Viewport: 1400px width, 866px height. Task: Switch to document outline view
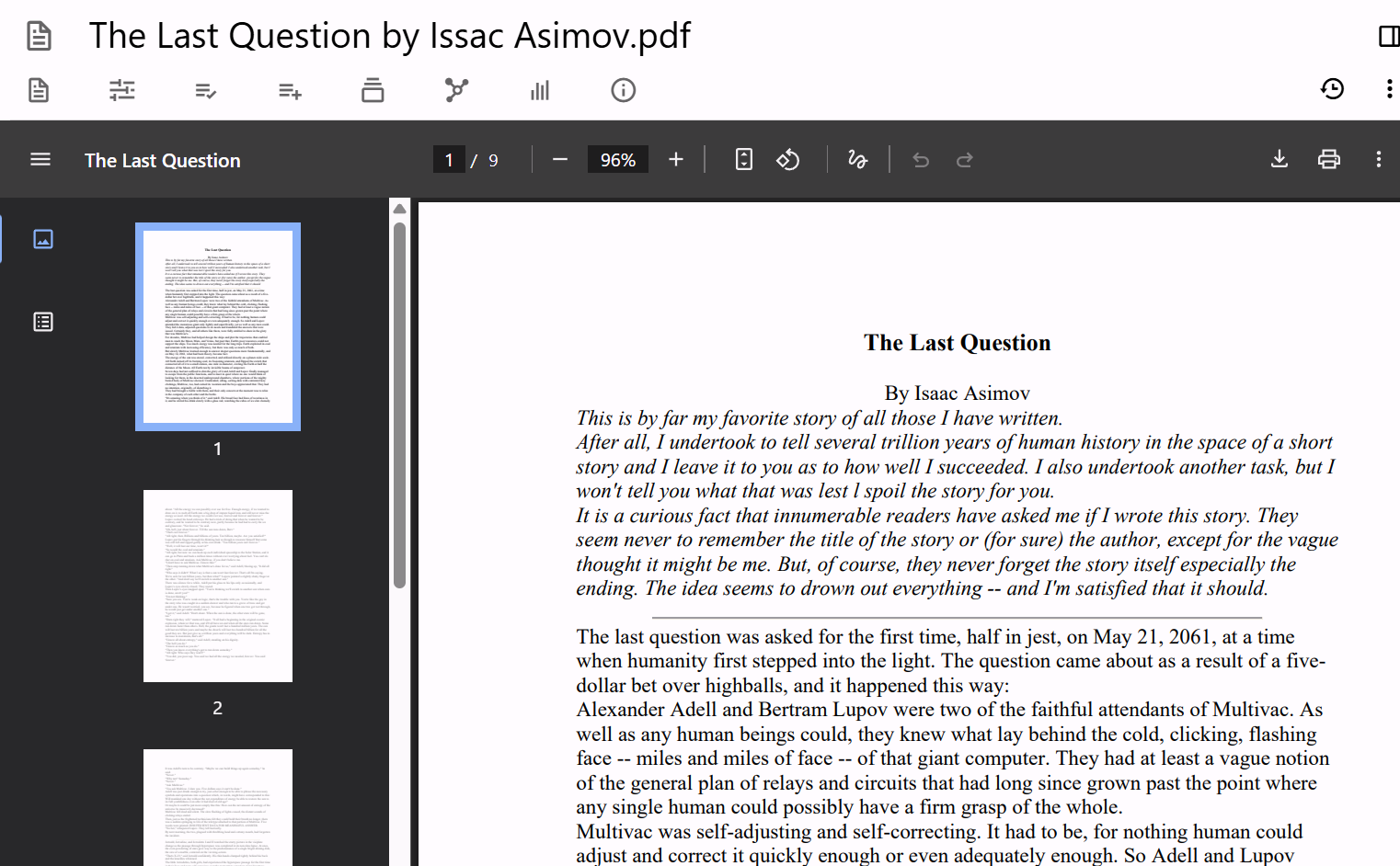(x=43, y=322)
